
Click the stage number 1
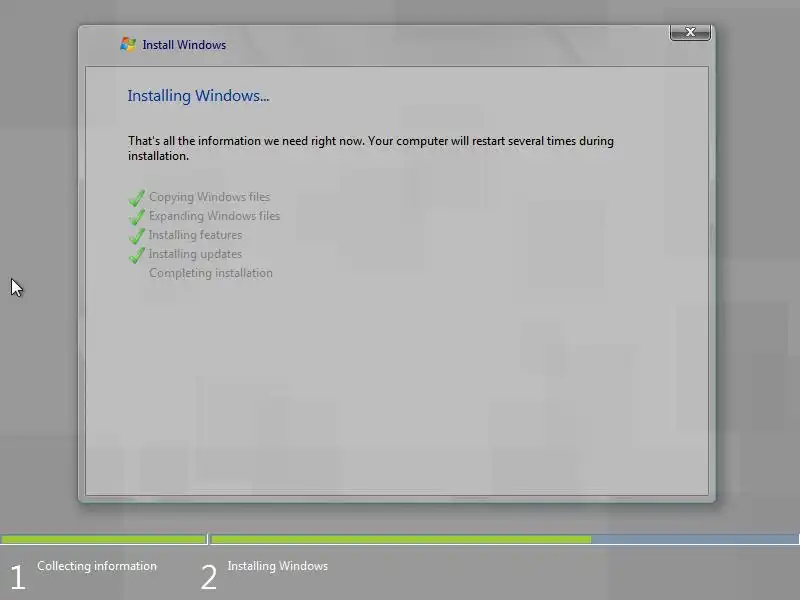[x=18, y=578]
